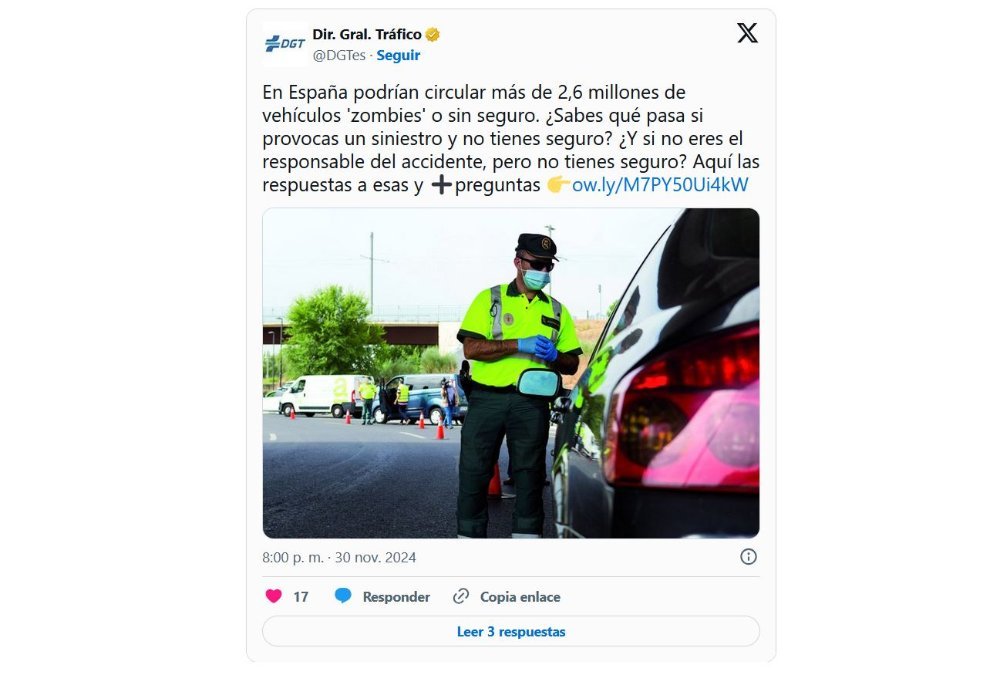Viewport: 1000px width, 675px height.
Task: Click the @DGTes handle
Action: (x=339, y=56)
